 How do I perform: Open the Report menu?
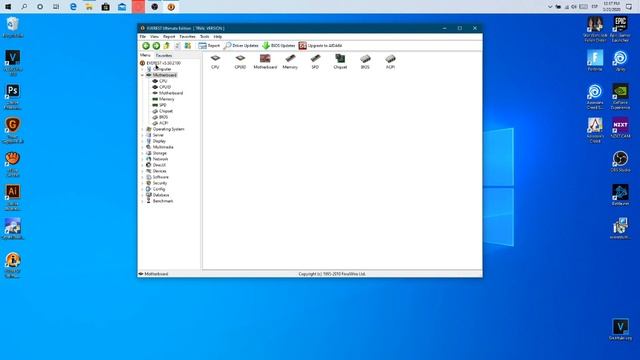[x=169, y=37]
